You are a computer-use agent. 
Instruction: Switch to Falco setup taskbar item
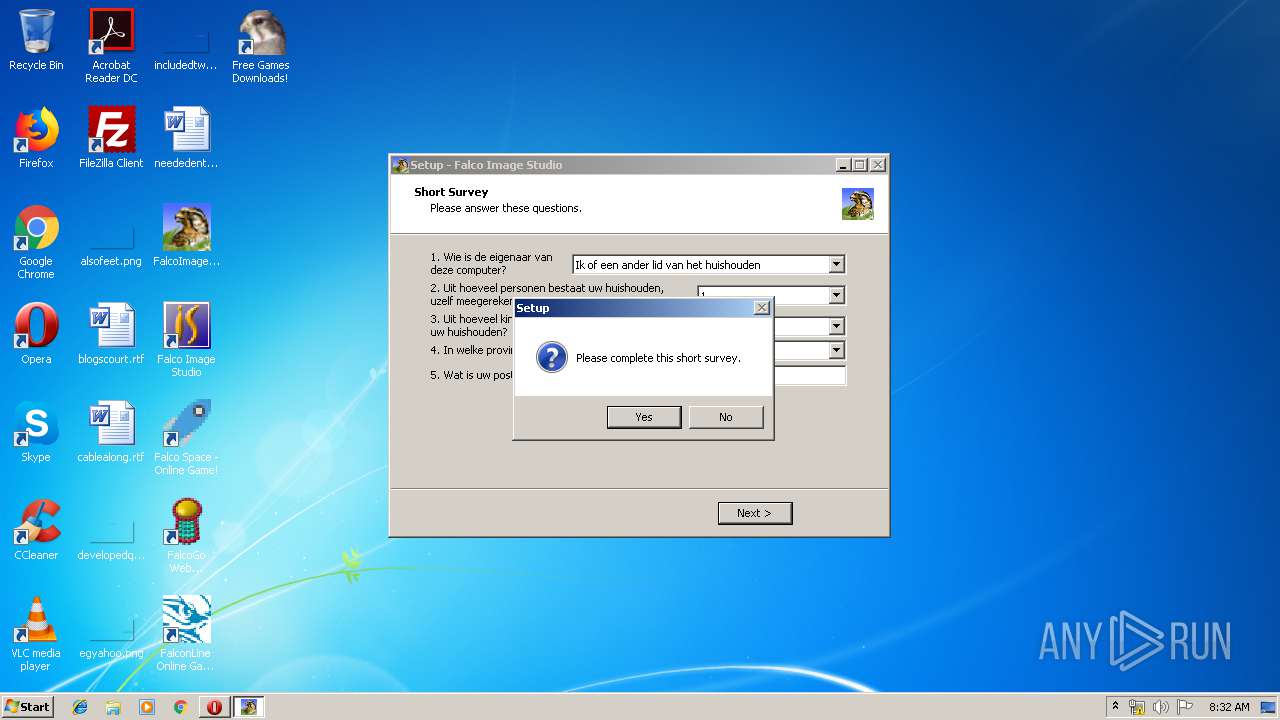[248, 707]
